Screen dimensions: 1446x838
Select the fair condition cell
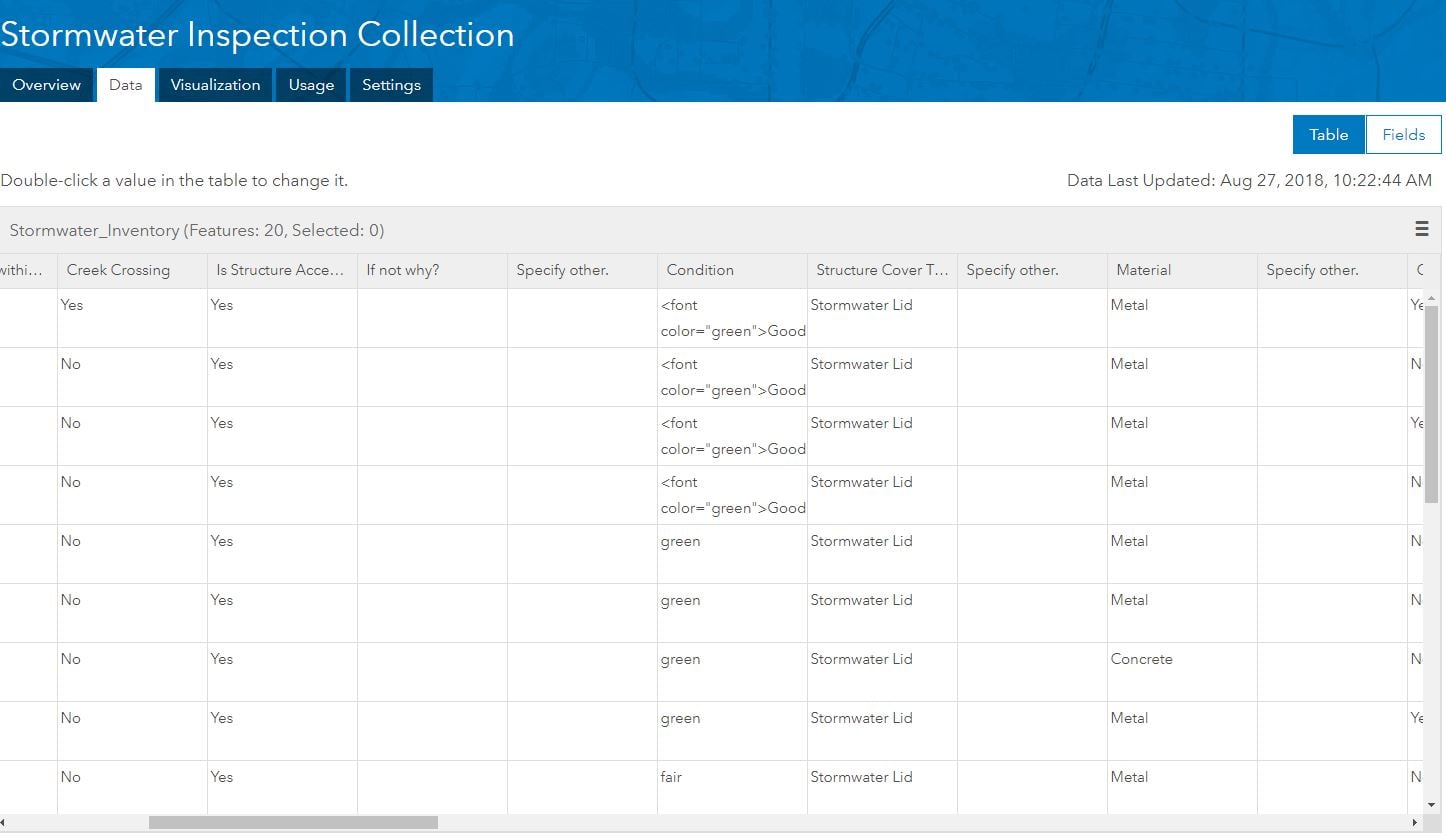[732, 787]
